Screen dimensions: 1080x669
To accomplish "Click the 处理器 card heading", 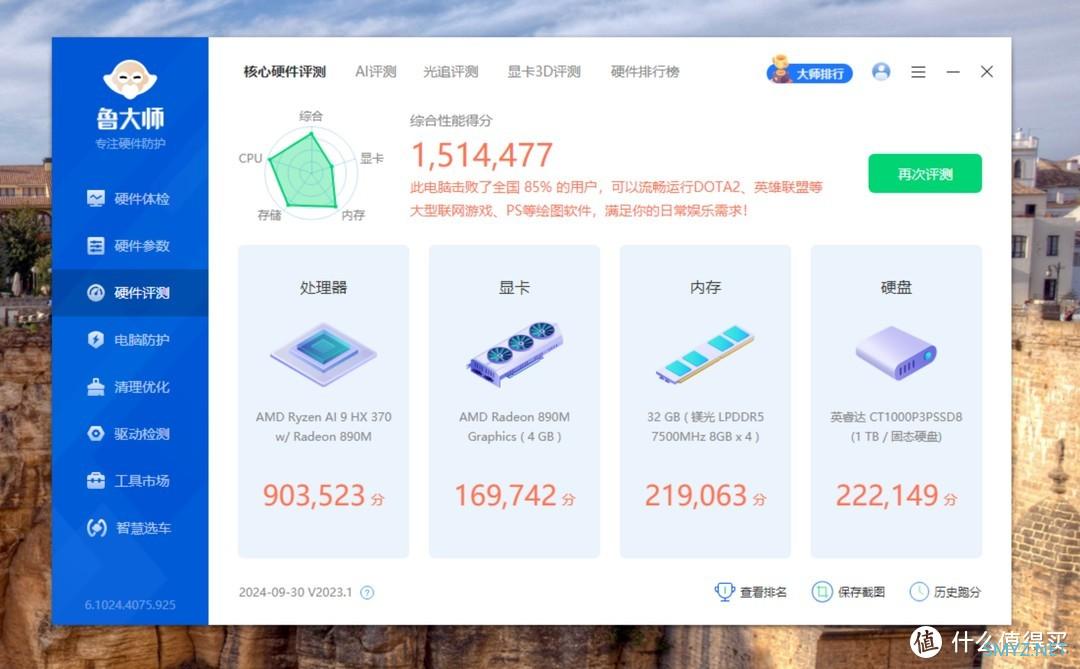I will (323, 287).
